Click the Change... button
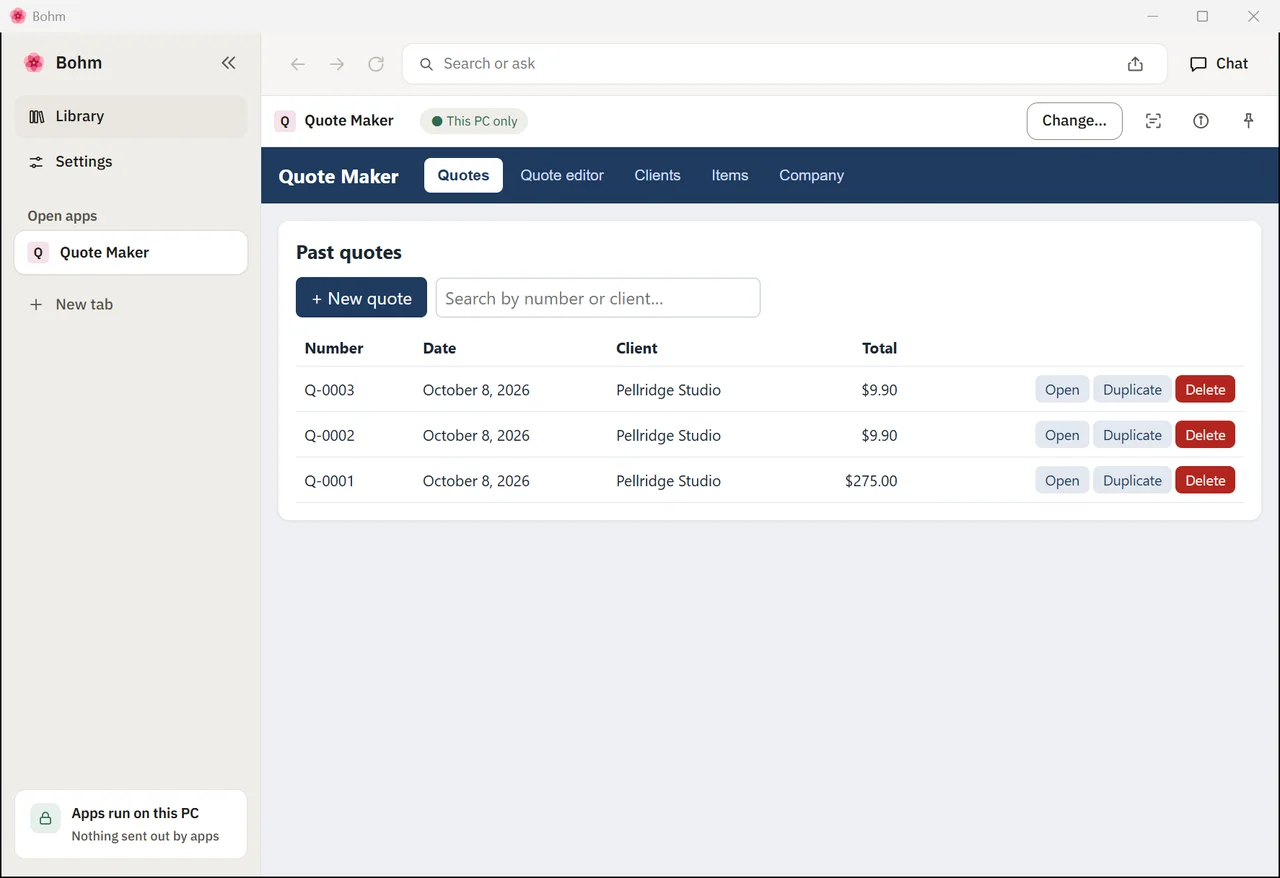 tap(1074, 121)
